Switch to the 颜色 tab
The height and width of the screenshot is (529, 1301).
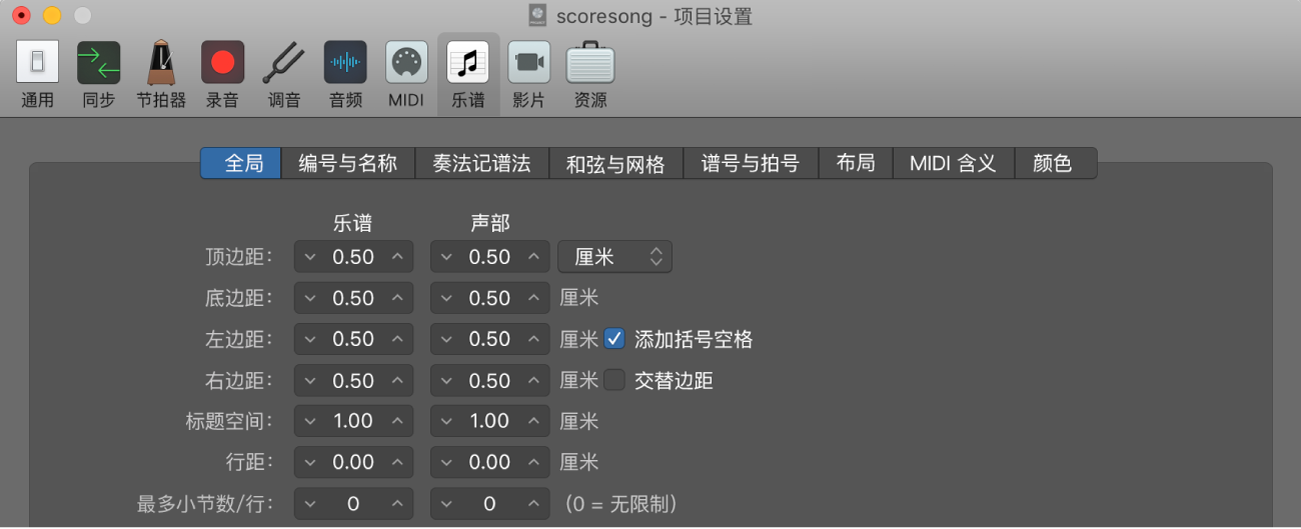[x=1056, y=163]
